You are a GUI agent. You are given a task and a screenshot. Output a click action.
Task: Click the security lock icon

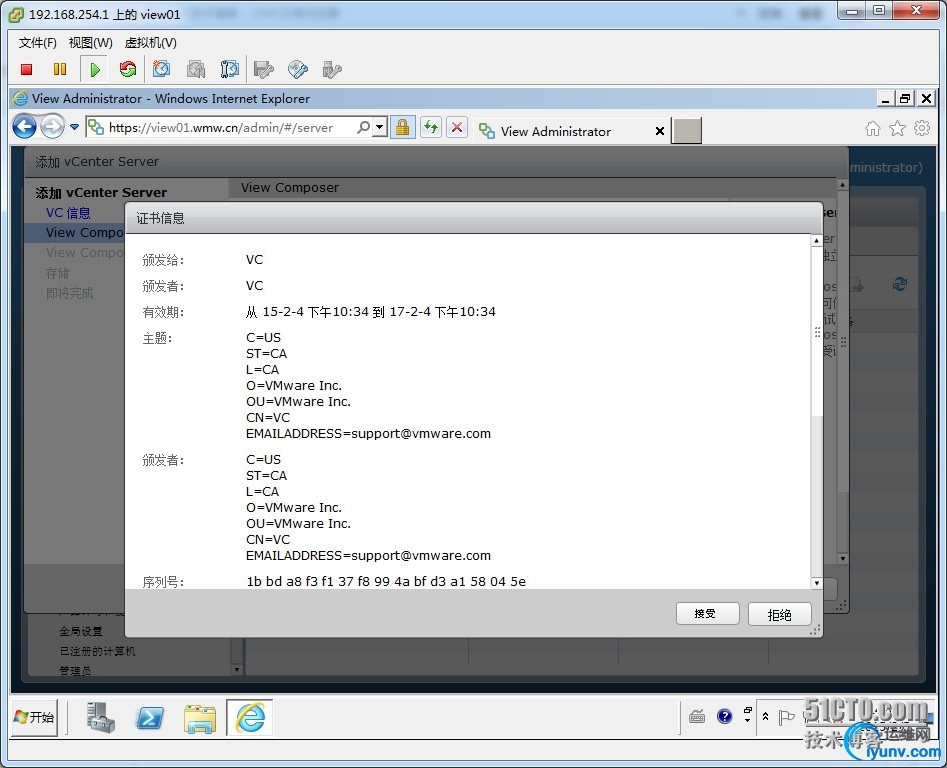click(403, 127)
